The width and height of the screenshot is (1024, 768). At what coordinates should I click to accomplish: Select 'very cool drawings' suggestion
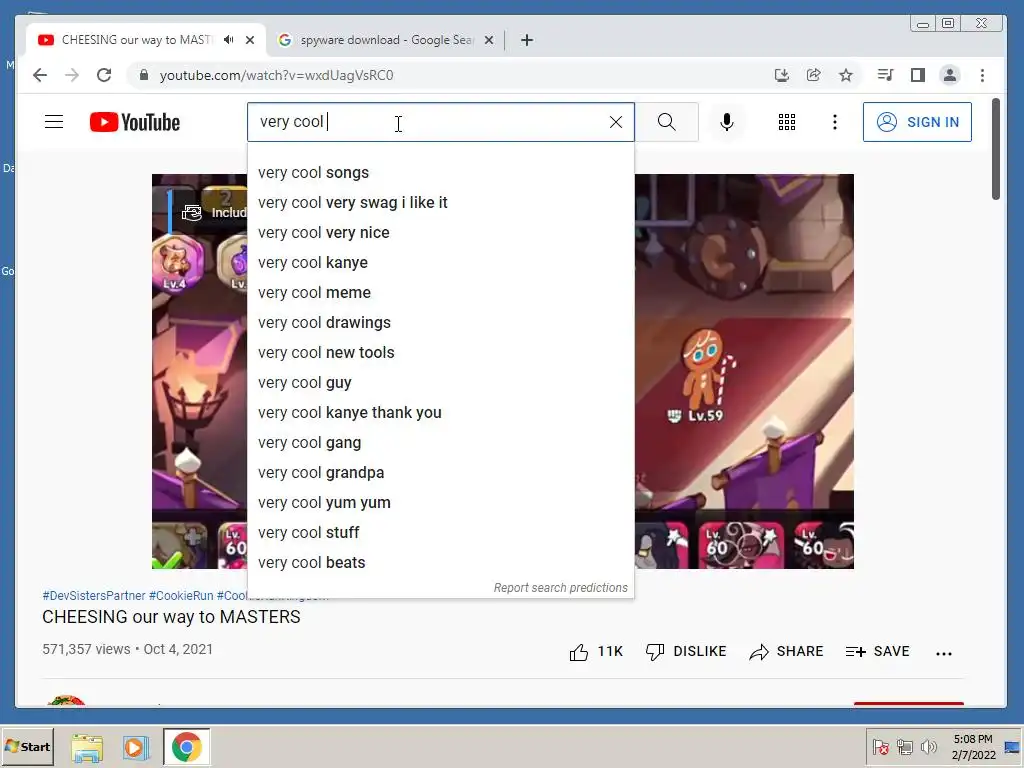(x=441, y=323)
